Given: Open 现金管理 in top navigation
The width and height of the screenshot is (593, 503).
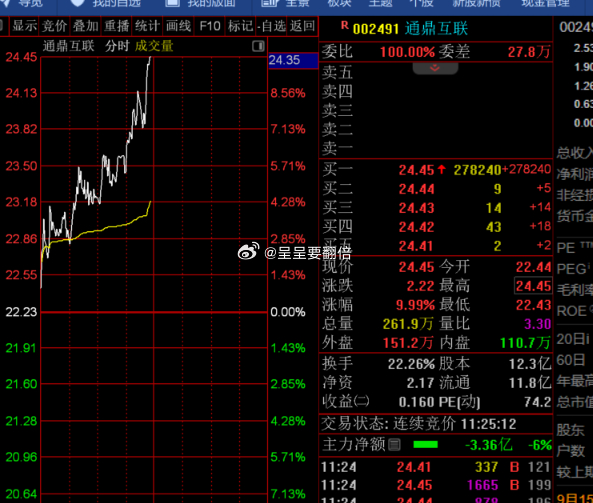Looking at the screenshot, I should pos(546,3).
